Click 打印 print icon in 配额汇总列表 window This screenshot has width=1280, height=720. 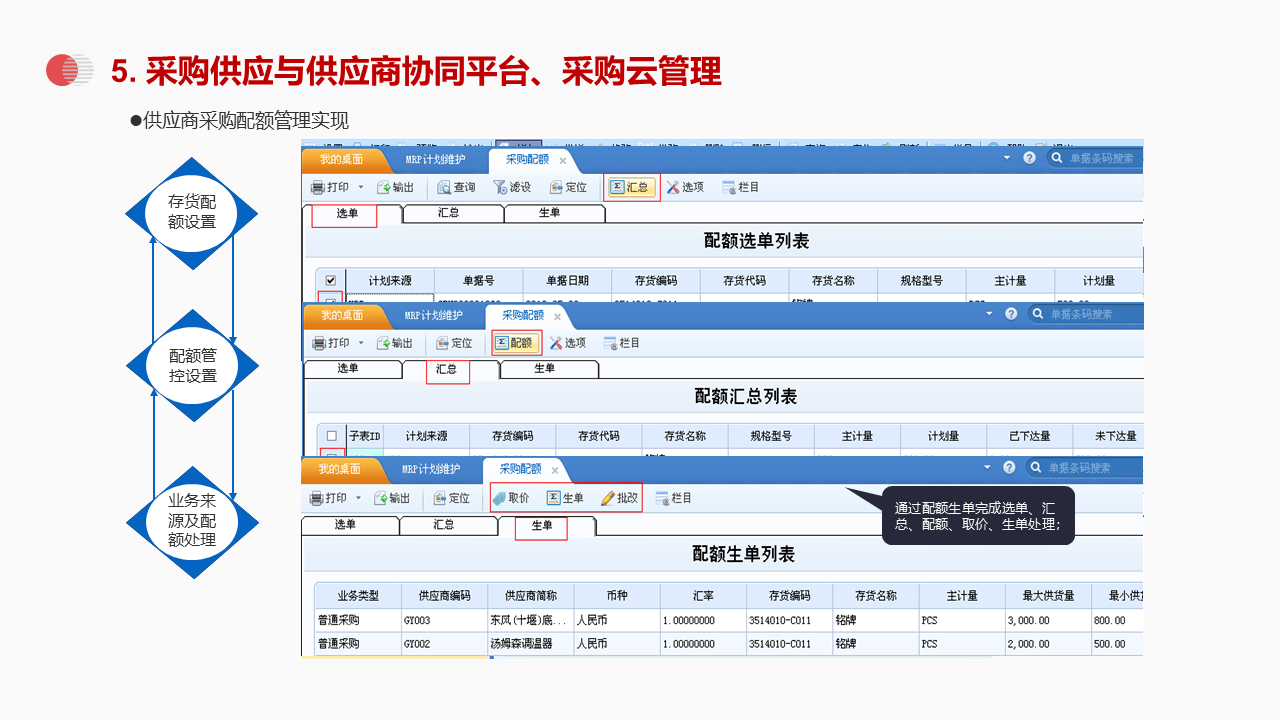pyautogui.click(x=329, y=343)
